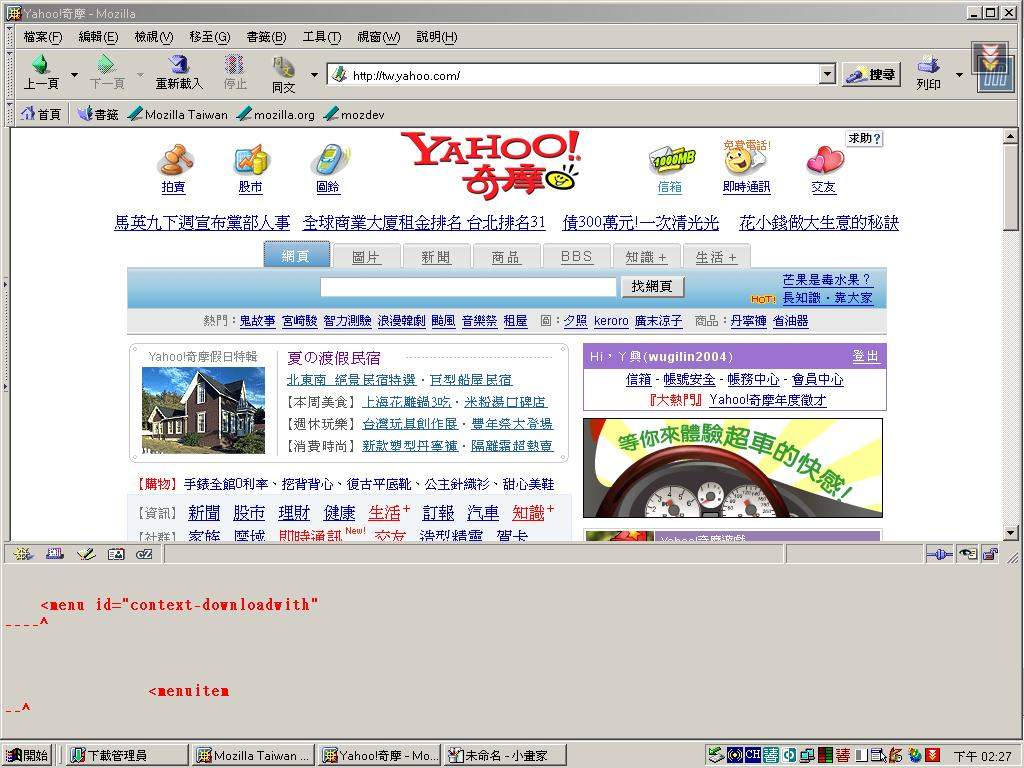The width and height of the screenshot is (1024, 768).
Task: Click the 求助 help link
Action: coord(865,138)
